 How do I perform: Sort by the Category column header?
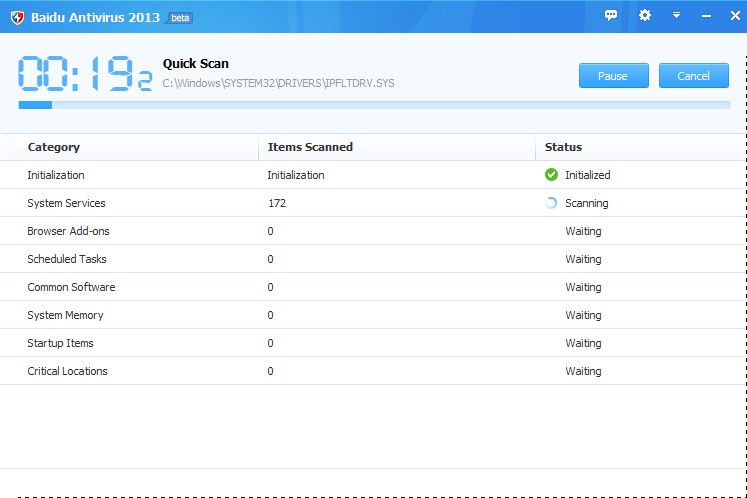click(54, 147)
